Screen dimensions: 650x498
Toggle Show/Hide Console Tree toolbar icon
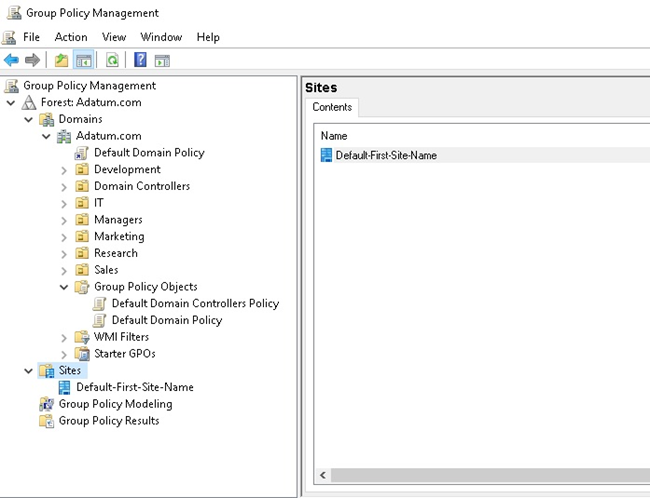click(x=83, y=61)
